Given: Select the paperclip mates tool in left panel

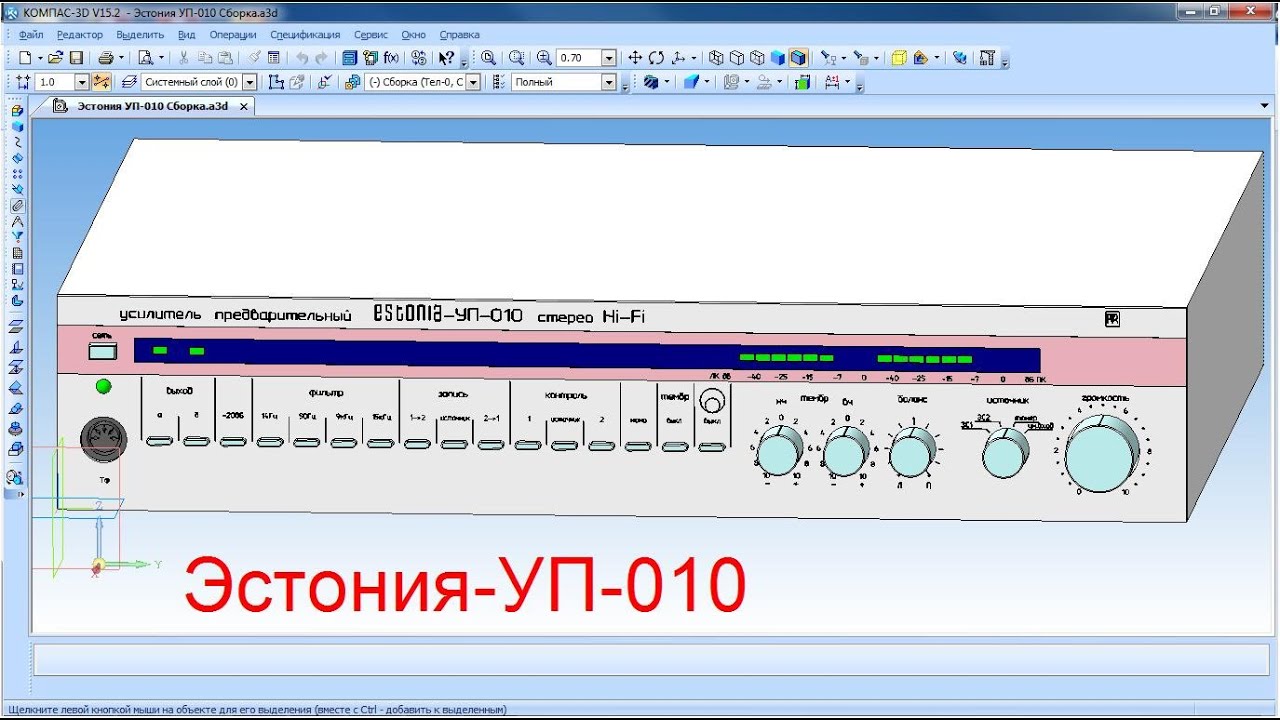Looking at the screenshot, I should pos(17,205).
